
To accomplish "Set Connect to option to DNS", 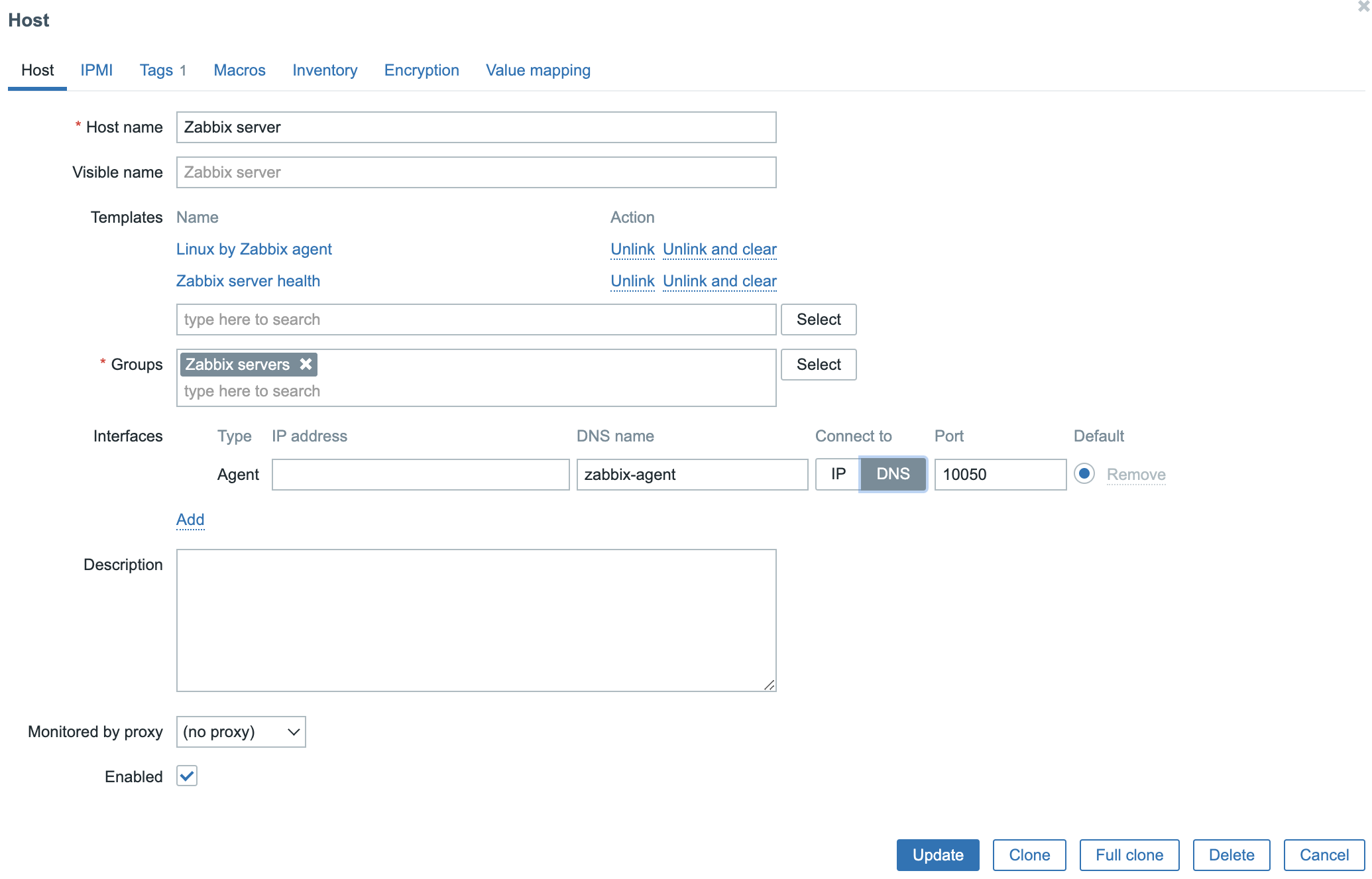I will point(893,474).
